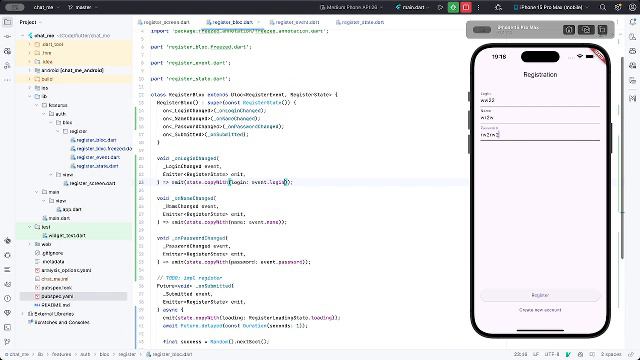Open widget_test.dart in project tree
This screenshot has height=360, width=640.
point(64,236)
